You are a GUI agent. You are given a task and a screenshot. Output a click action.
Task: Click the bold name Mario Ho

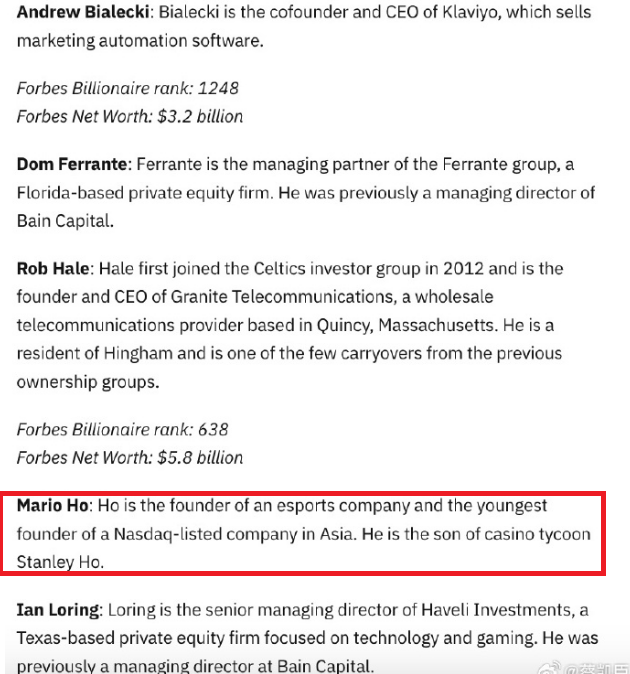(x=54, y=506)
